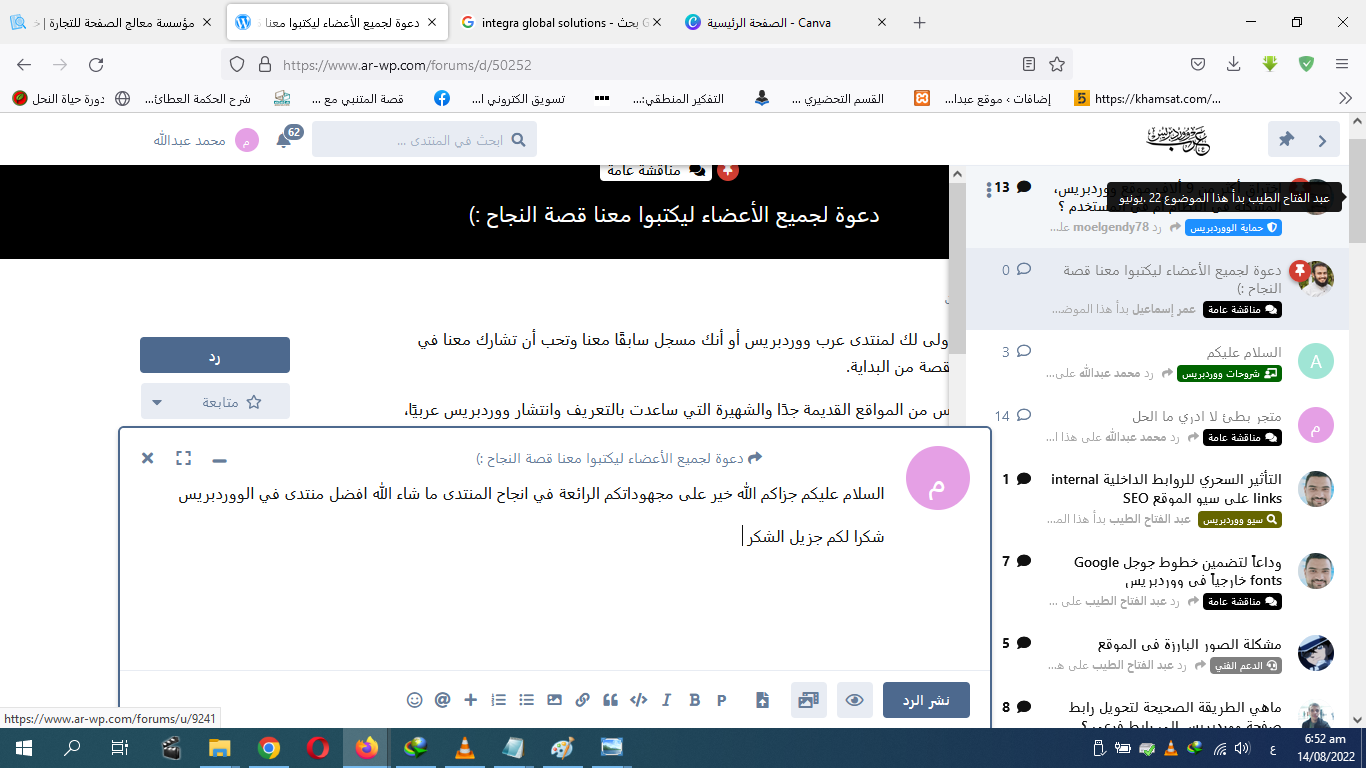Open the Facebook تسويق الكتروني bookmark
Screen dimensions: 1366x768
(x=499, y=98)
